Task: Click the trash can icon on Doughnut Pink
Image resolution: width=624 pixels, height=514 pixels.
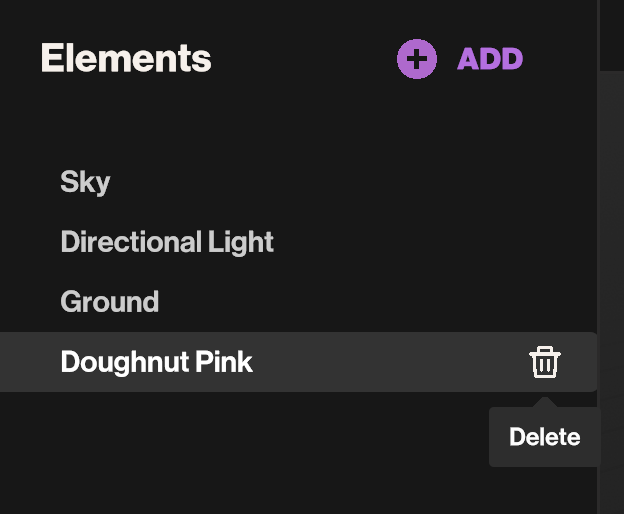Action: pyautogui.click(x=545, y=362)
